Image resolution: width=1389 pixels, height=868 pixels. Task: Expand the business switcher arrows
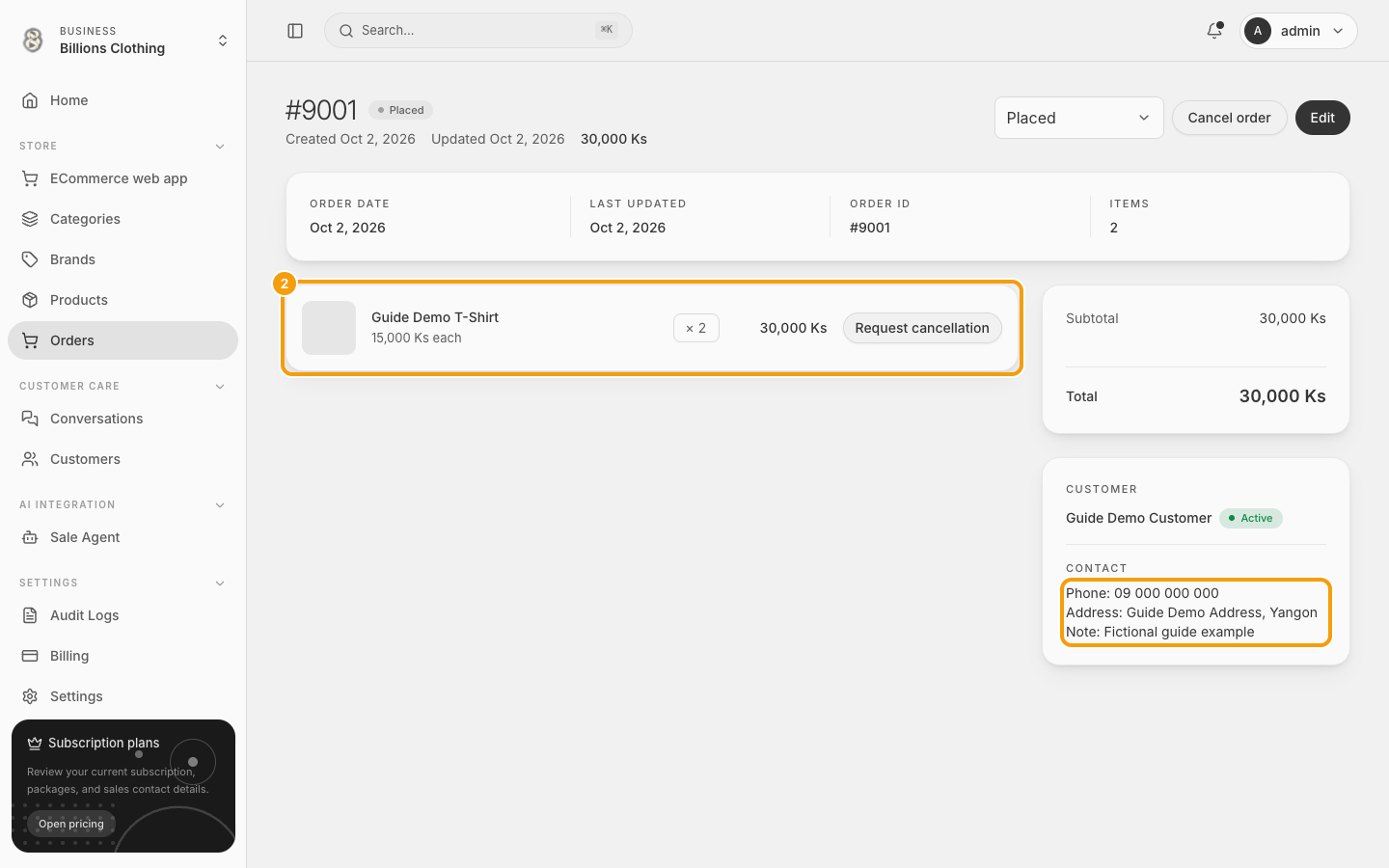click(223, 41)
